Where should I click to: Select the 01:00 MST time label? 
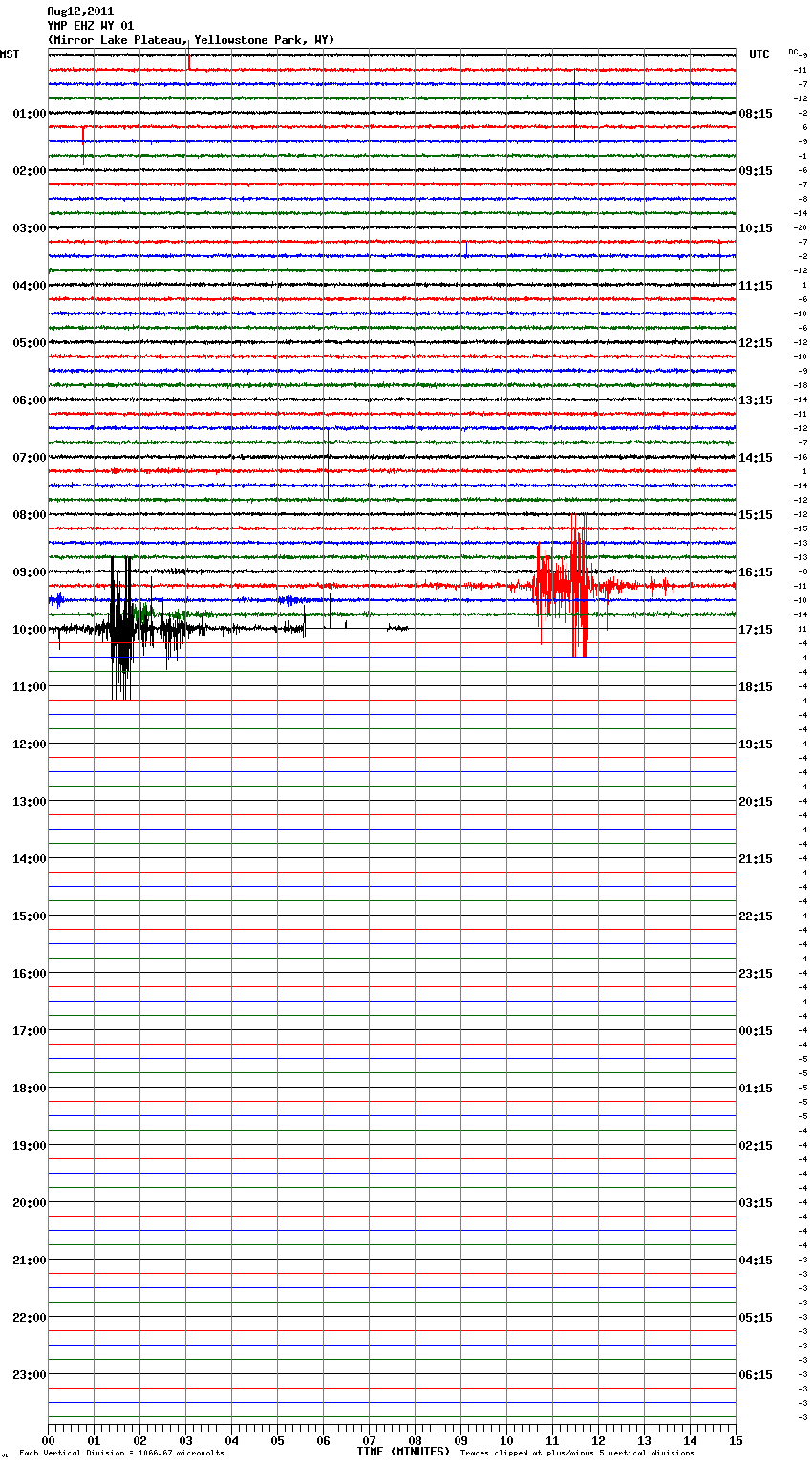click(30, 114)
